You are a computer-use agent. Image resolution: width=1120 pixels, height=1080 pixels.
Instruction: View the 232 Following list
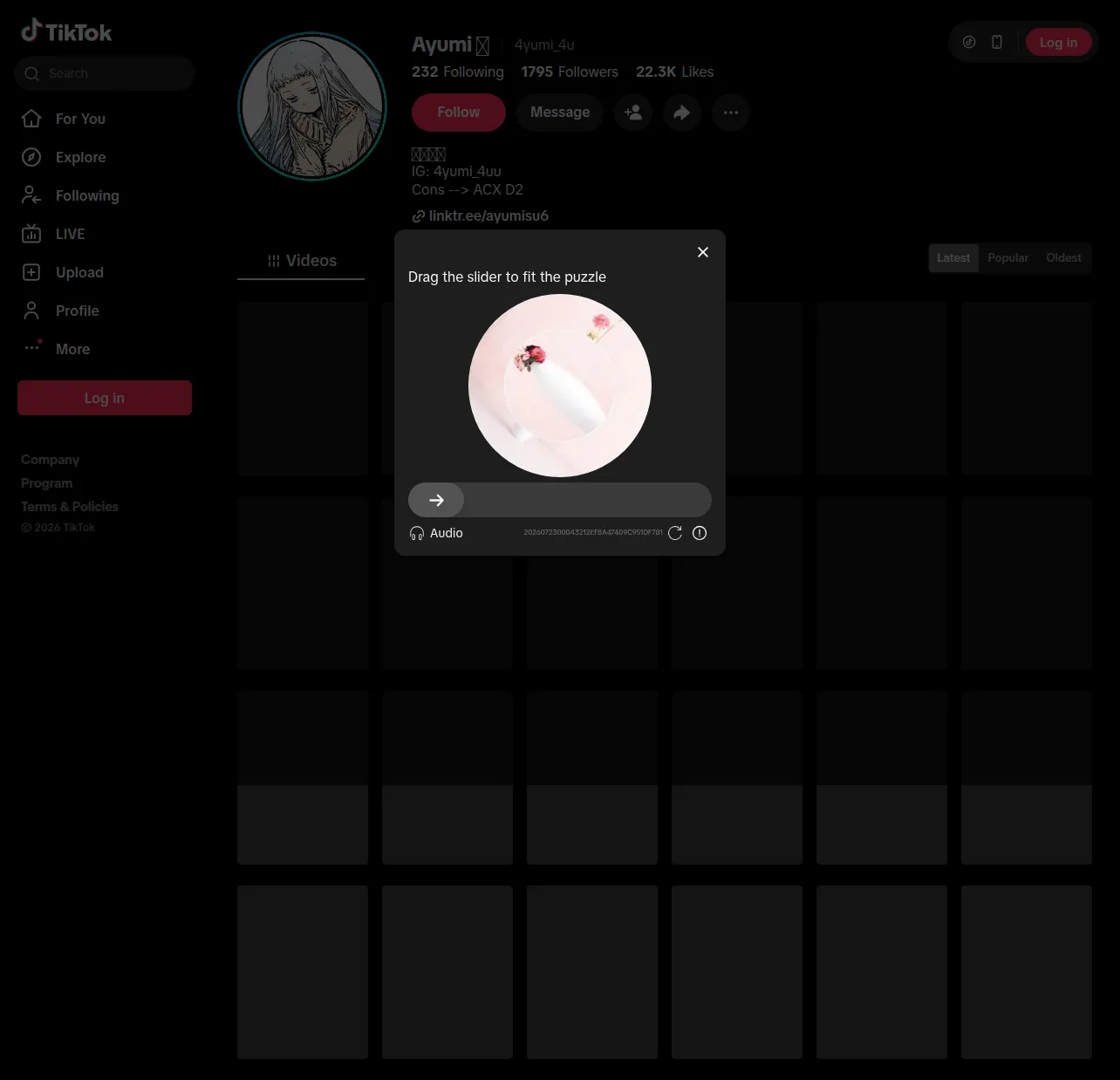[x=458, y=72]
